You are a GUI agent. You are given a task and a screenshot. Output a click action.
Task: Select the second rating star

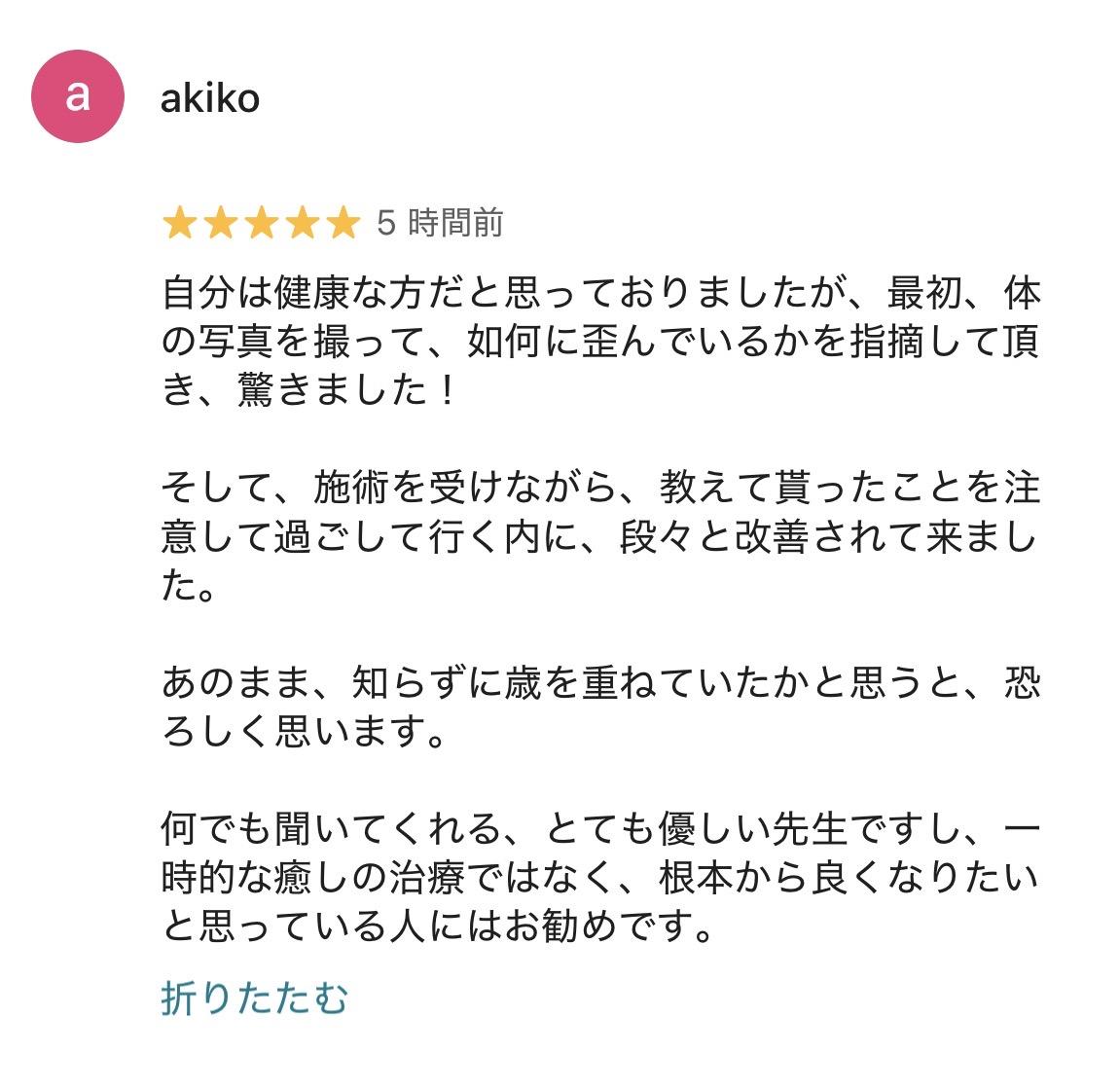[221, 222]
